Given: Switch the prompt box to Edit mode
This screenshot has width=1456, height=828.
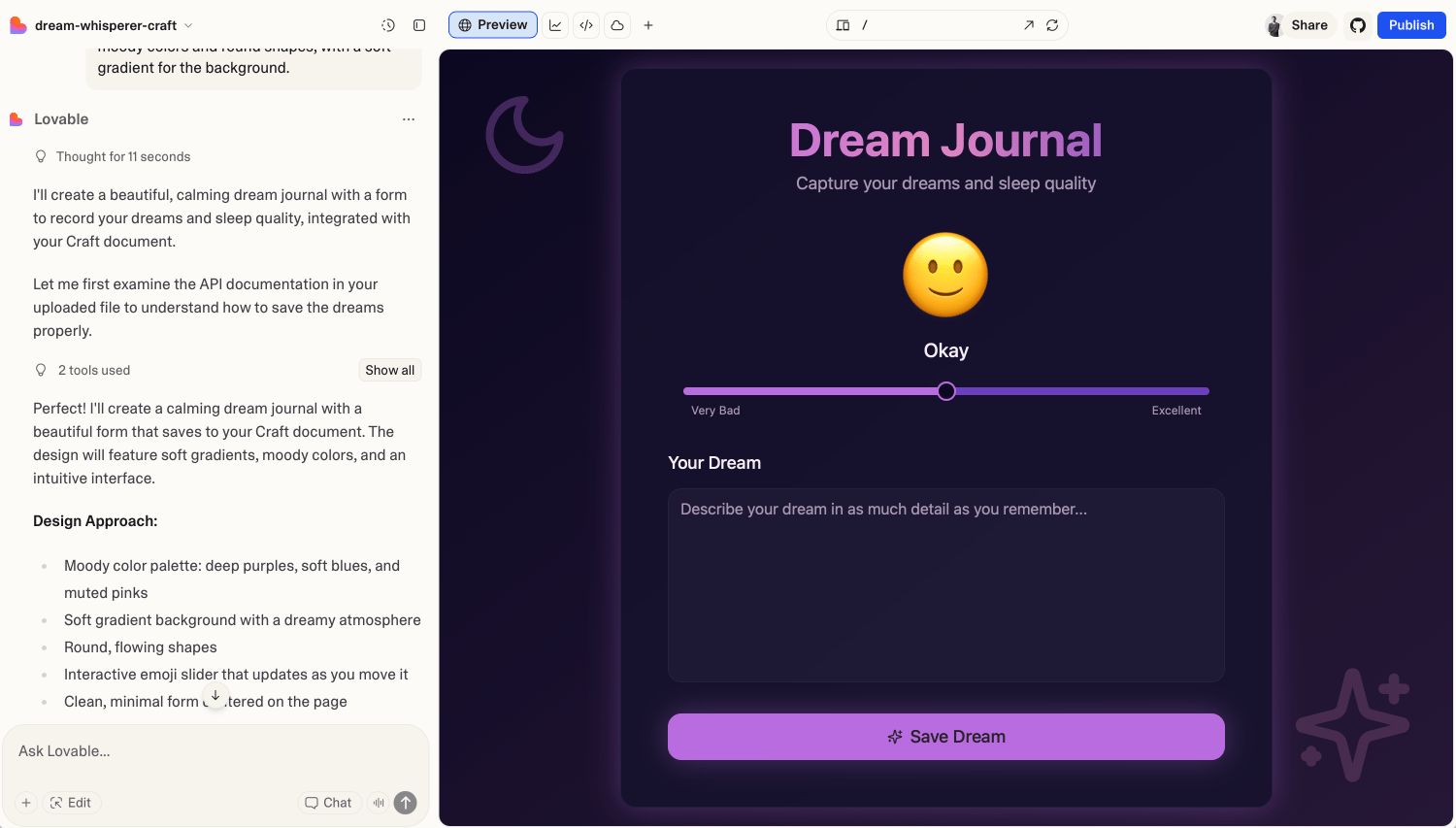Looking at the screenshot, I should point(71,803).
